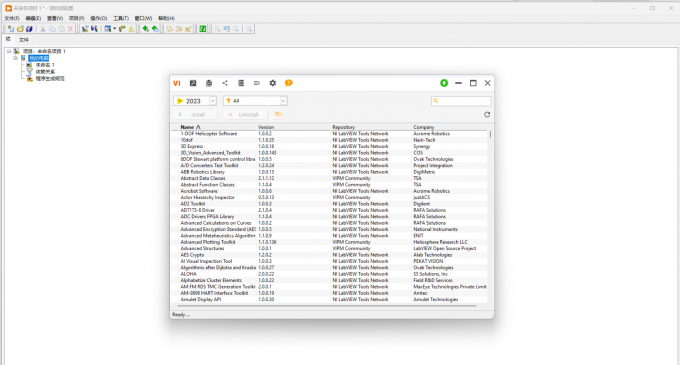The height and width of the screenshot is (365, 680).
Task: Click Open Project folder icon in LabVIEW toolbar
Action: [x=20, y=29]
